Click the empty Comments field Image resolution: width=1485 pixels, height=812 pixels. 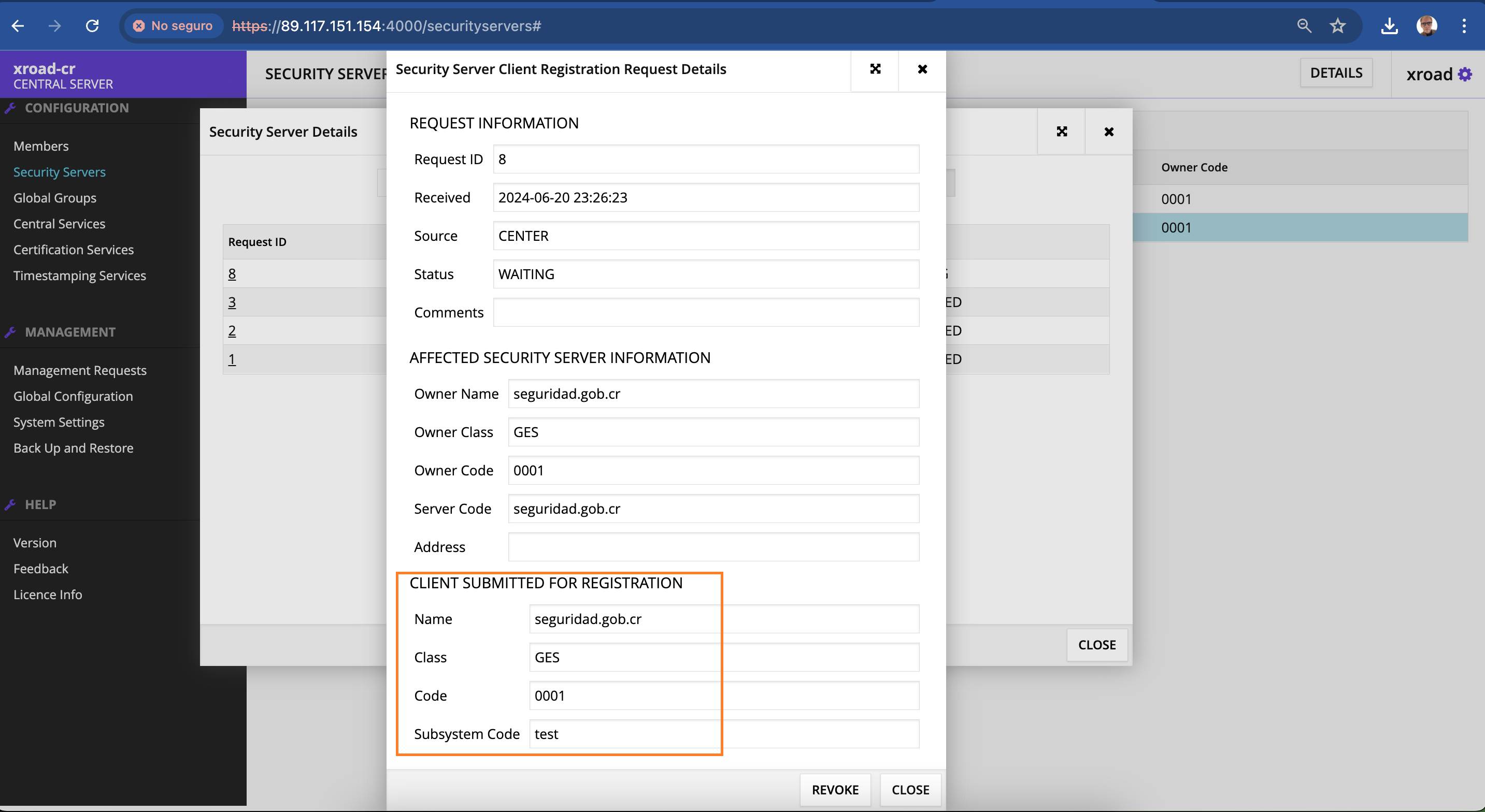click(x=706, y=313)
